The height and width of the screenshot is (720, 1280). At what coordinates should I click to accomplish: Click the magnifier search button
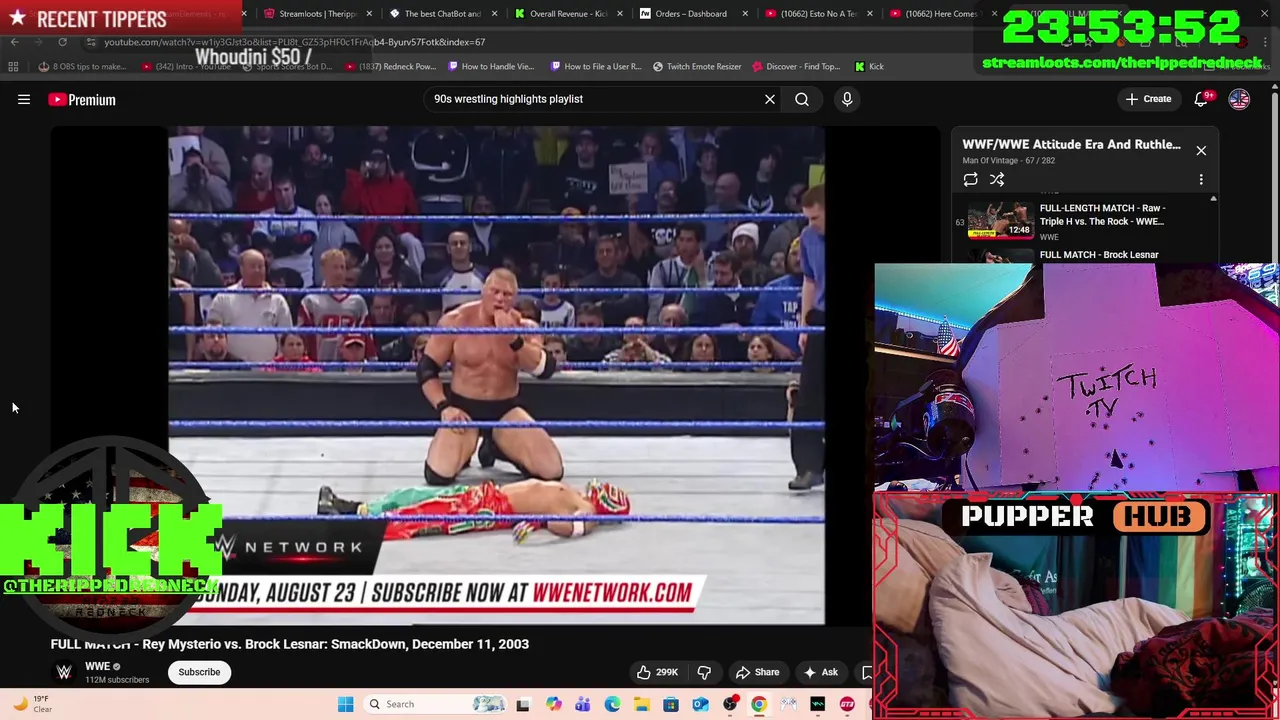(802, 99)
